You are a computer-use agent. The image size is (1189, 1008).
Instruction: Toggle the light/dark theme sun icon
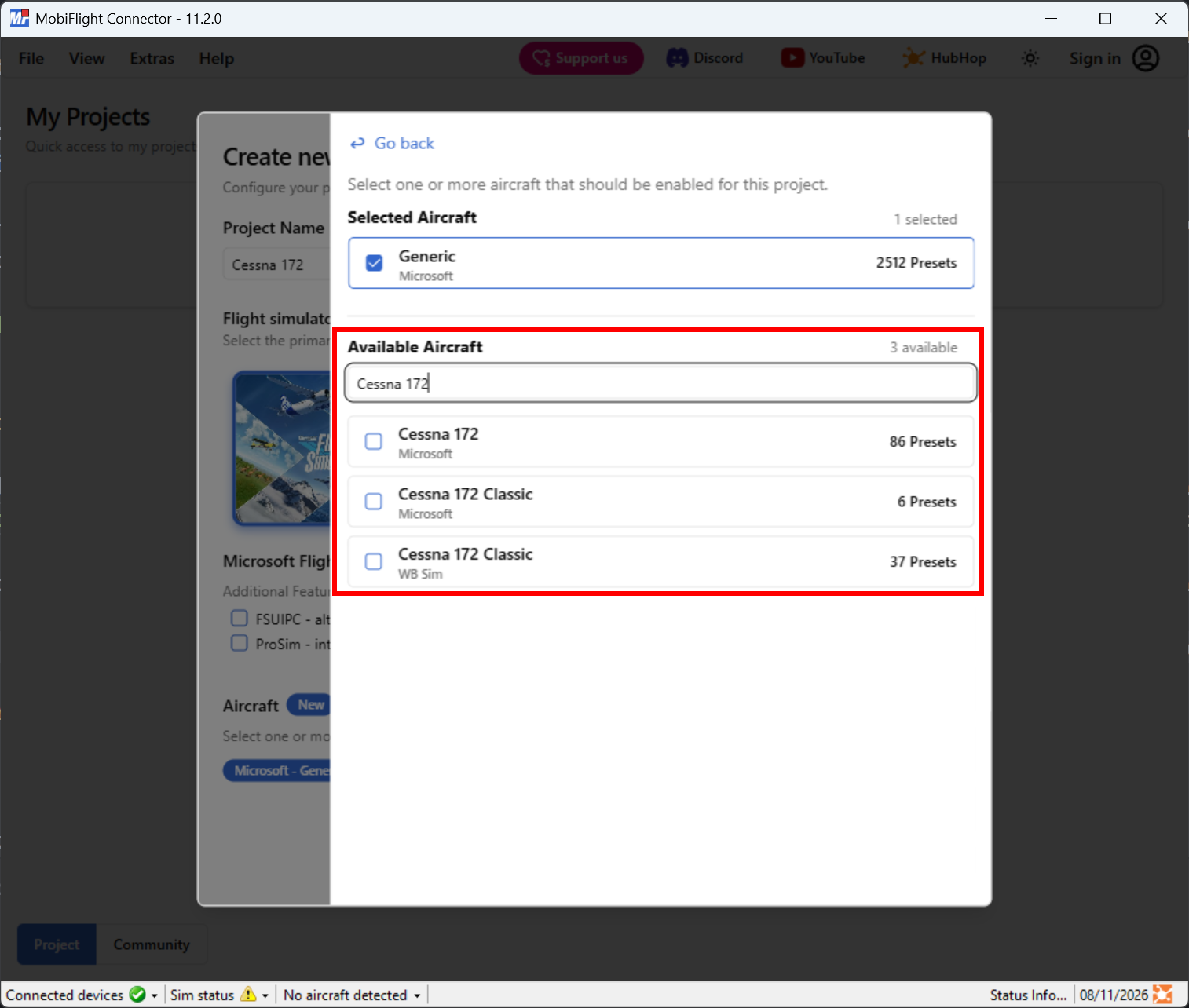coord(1030,58)
